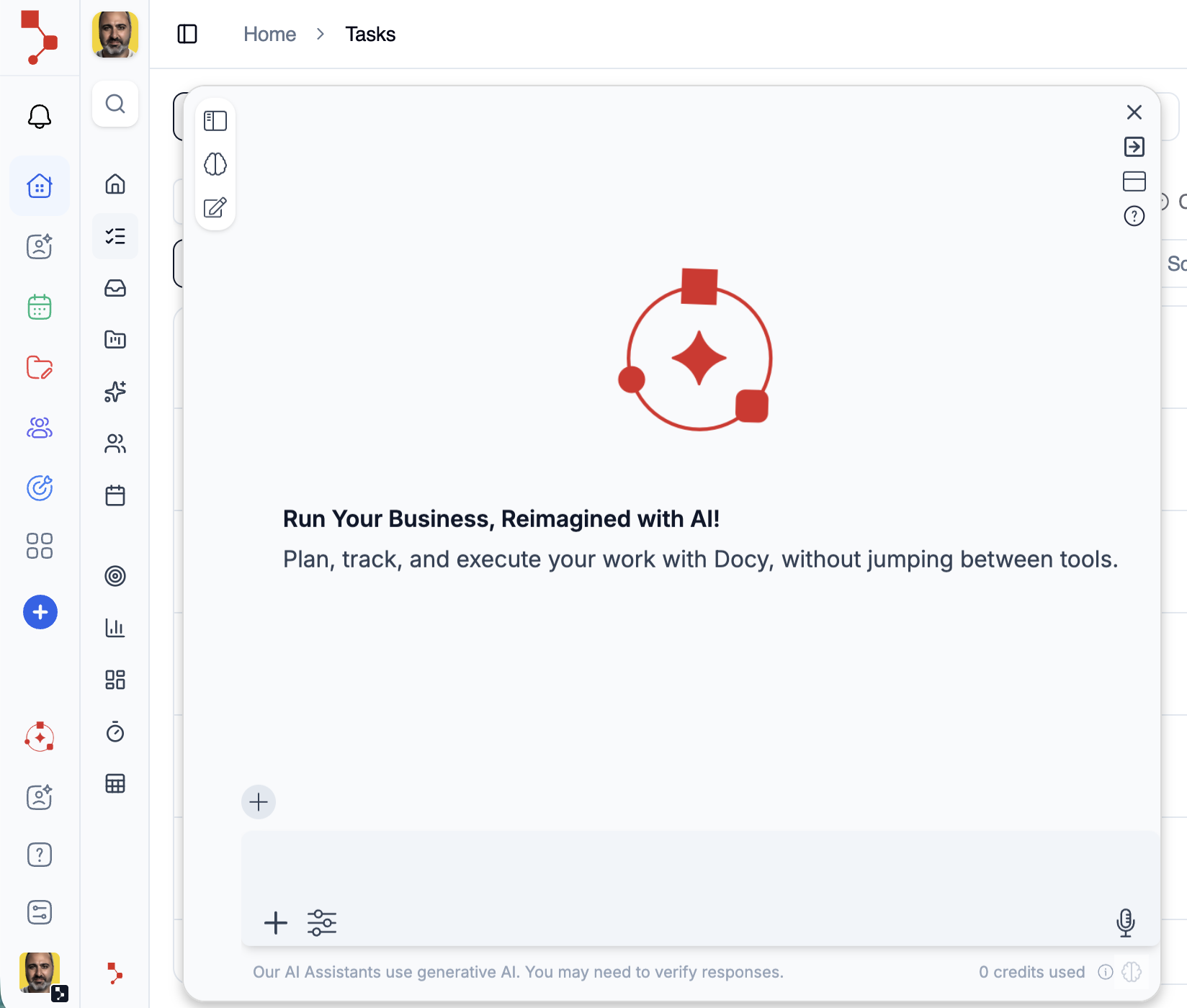Open the two-person users icon in second sidebar
Screen dimensions: 1187x1008
(115, 444)
